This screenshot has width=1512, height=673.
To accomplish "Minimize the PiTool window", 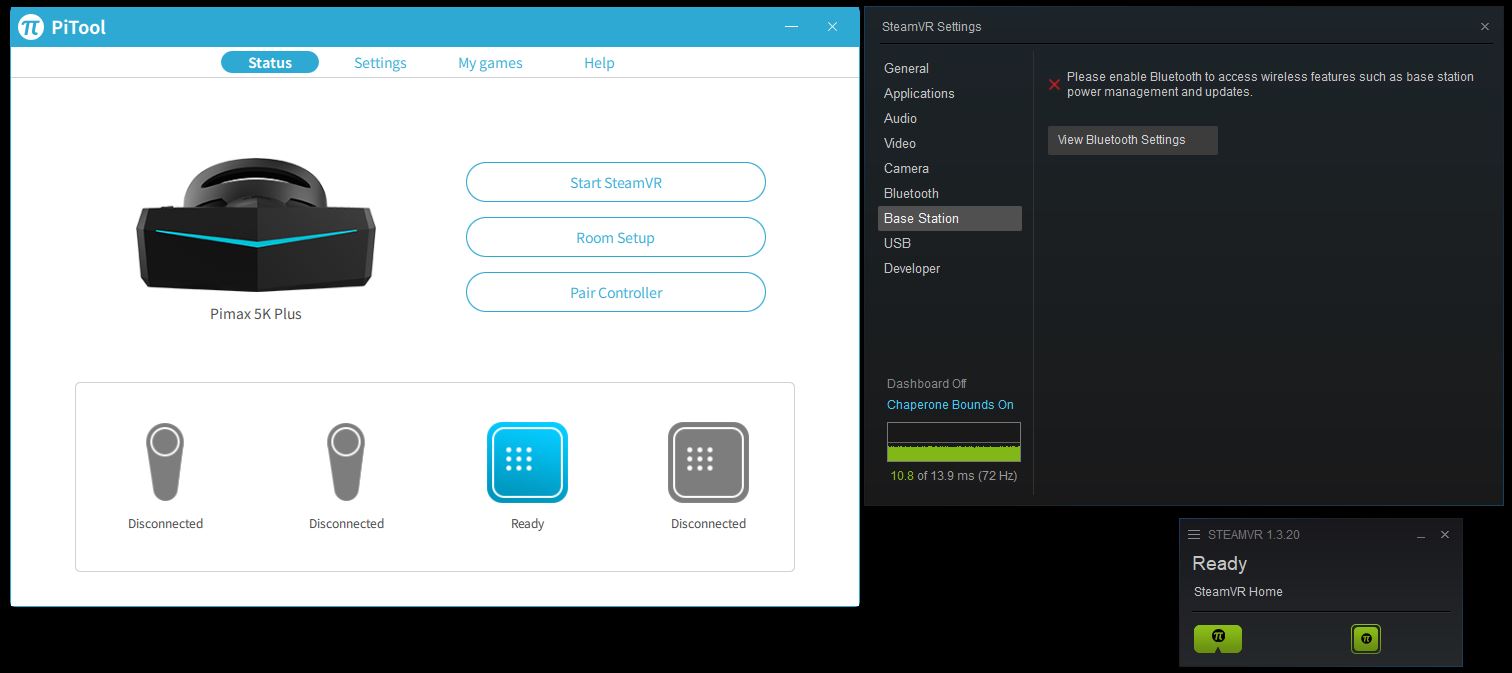I will pos(791,27).
